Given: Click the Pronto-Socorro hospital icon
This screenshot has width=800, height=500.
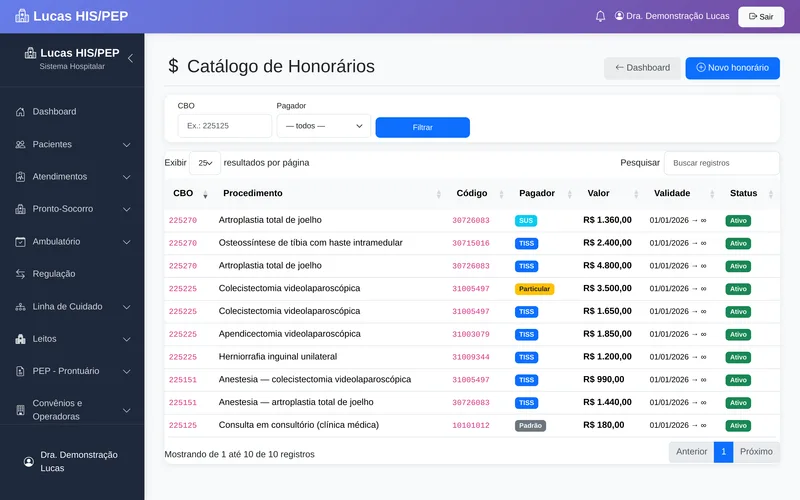Looking at the screenshot, I should point(20,209).
